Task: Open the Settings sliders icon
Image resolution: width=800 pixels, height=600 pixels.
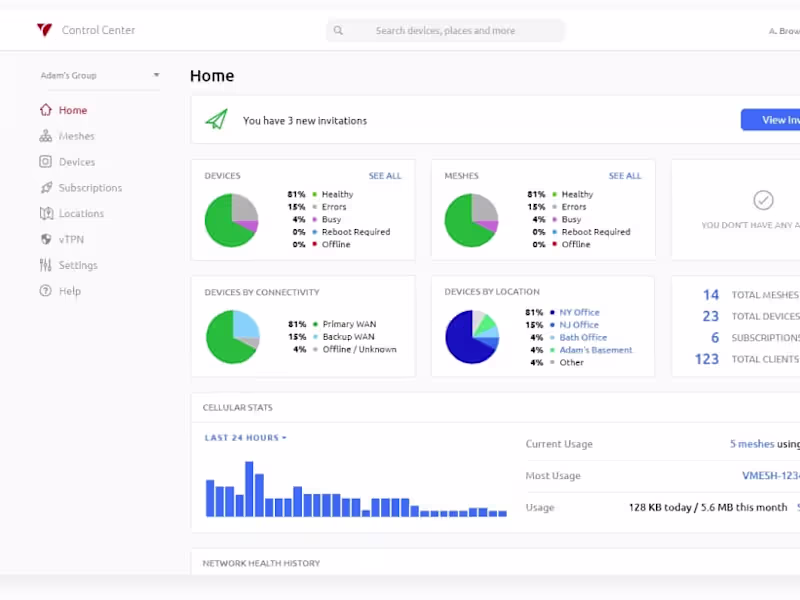Action: pyautogui.click(x=45, y=265)
